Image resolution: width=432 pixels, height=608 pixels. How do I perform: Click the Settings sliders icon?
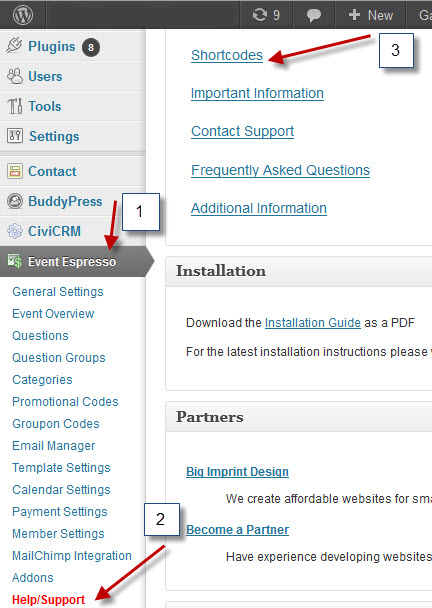(15, 136)
